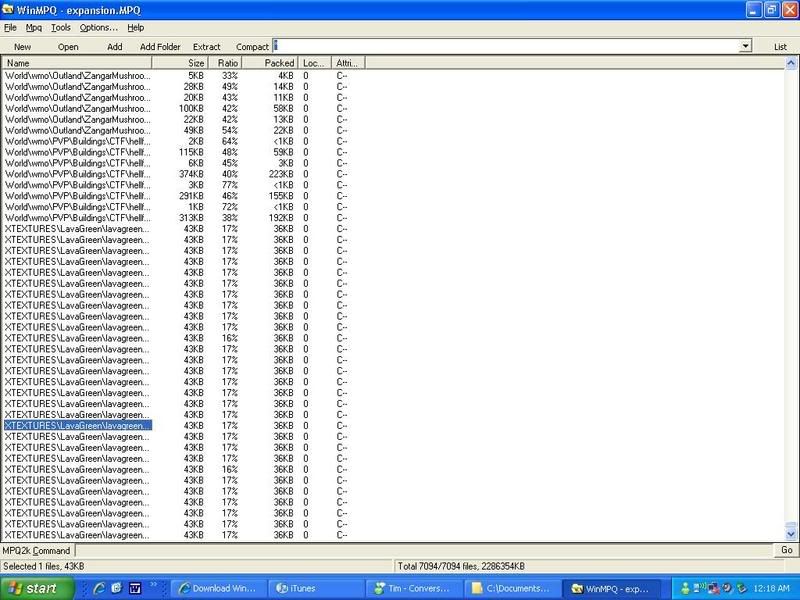Viewport: 800px width, 600px height.
Task: Open the Help menu
Action: click(136, 28)
